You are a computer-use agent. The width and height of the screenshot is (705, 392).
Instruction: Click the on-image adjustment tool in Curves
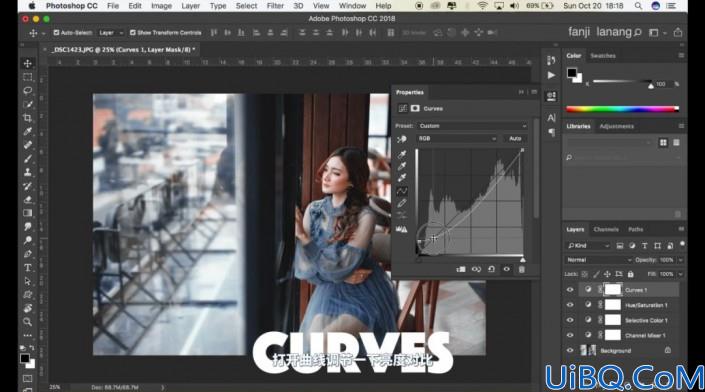tap(402, 139)
